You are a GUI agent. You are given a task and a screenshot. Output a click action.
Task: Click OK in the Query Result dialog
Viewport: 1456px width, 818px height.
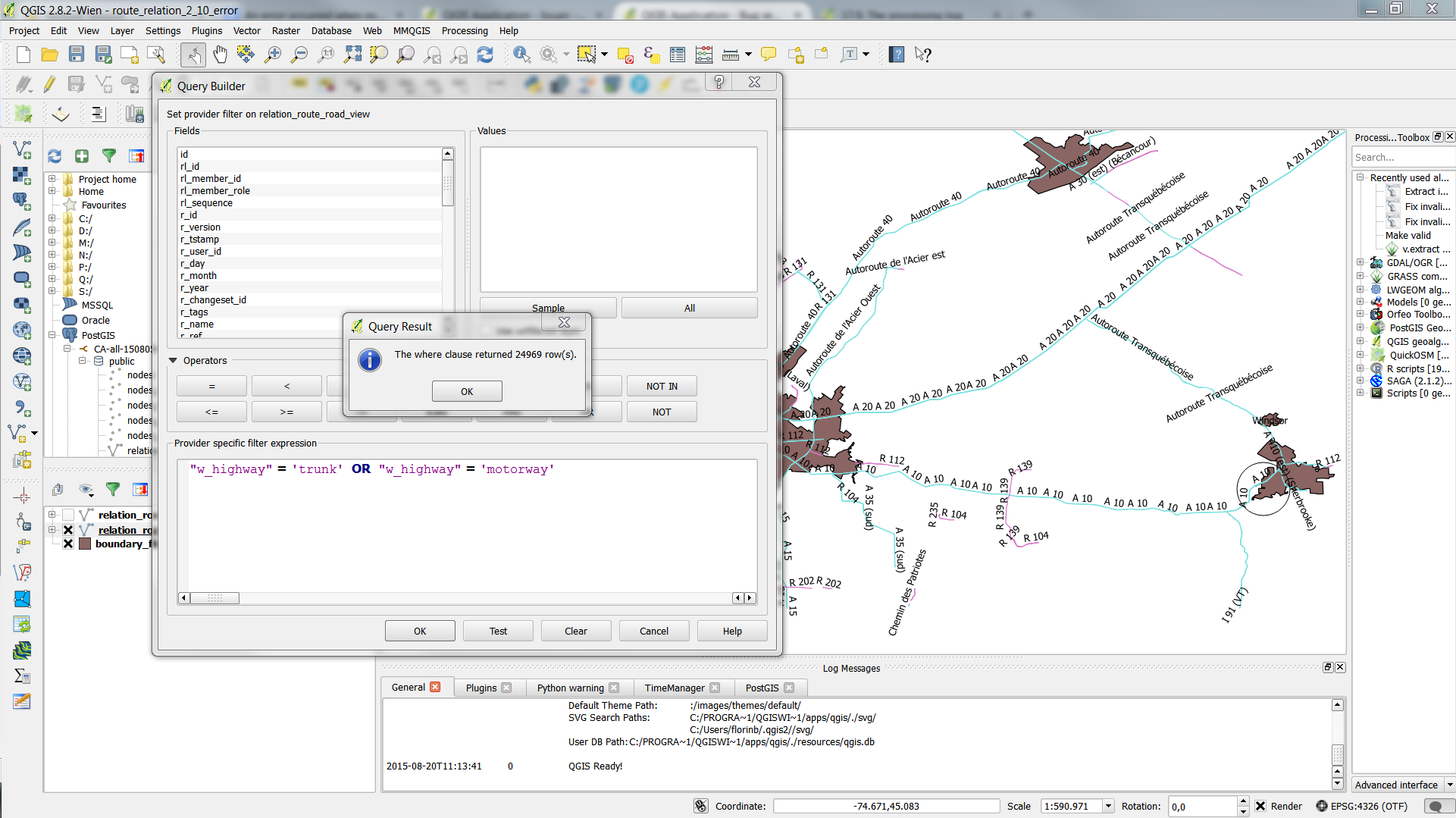tap(467, 391)
